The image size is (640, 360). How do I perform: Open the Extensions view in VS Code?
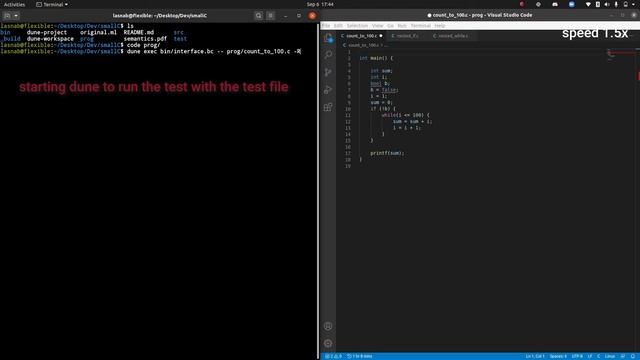click(328, 107)
